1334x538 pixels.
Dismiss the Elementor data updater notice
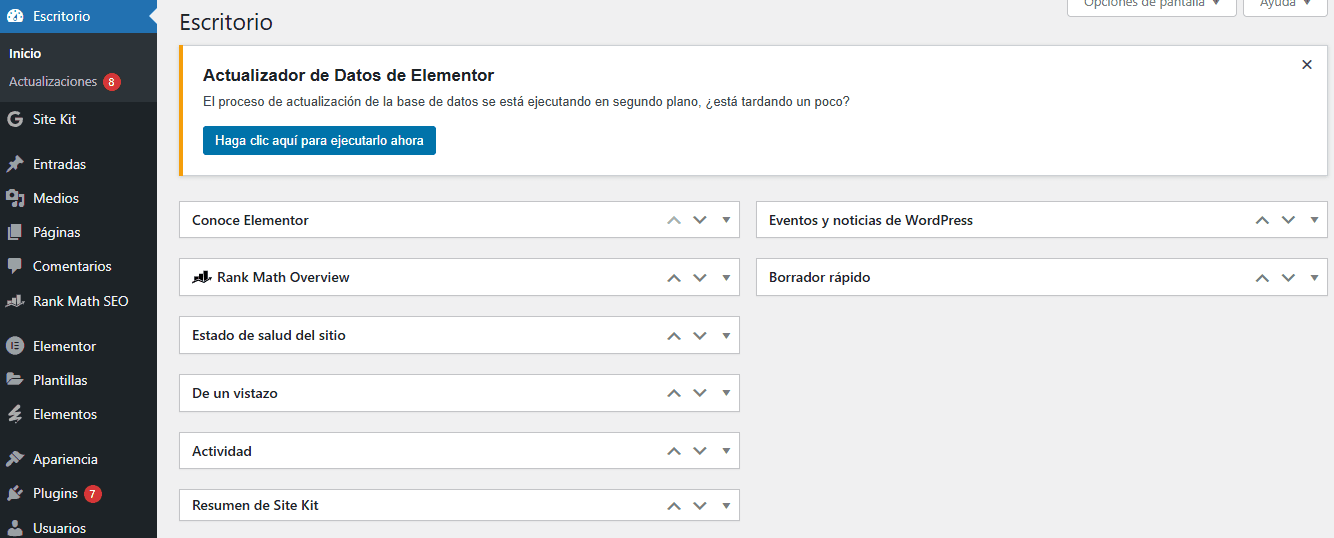pyautogui.click(x=1307, y=64)
